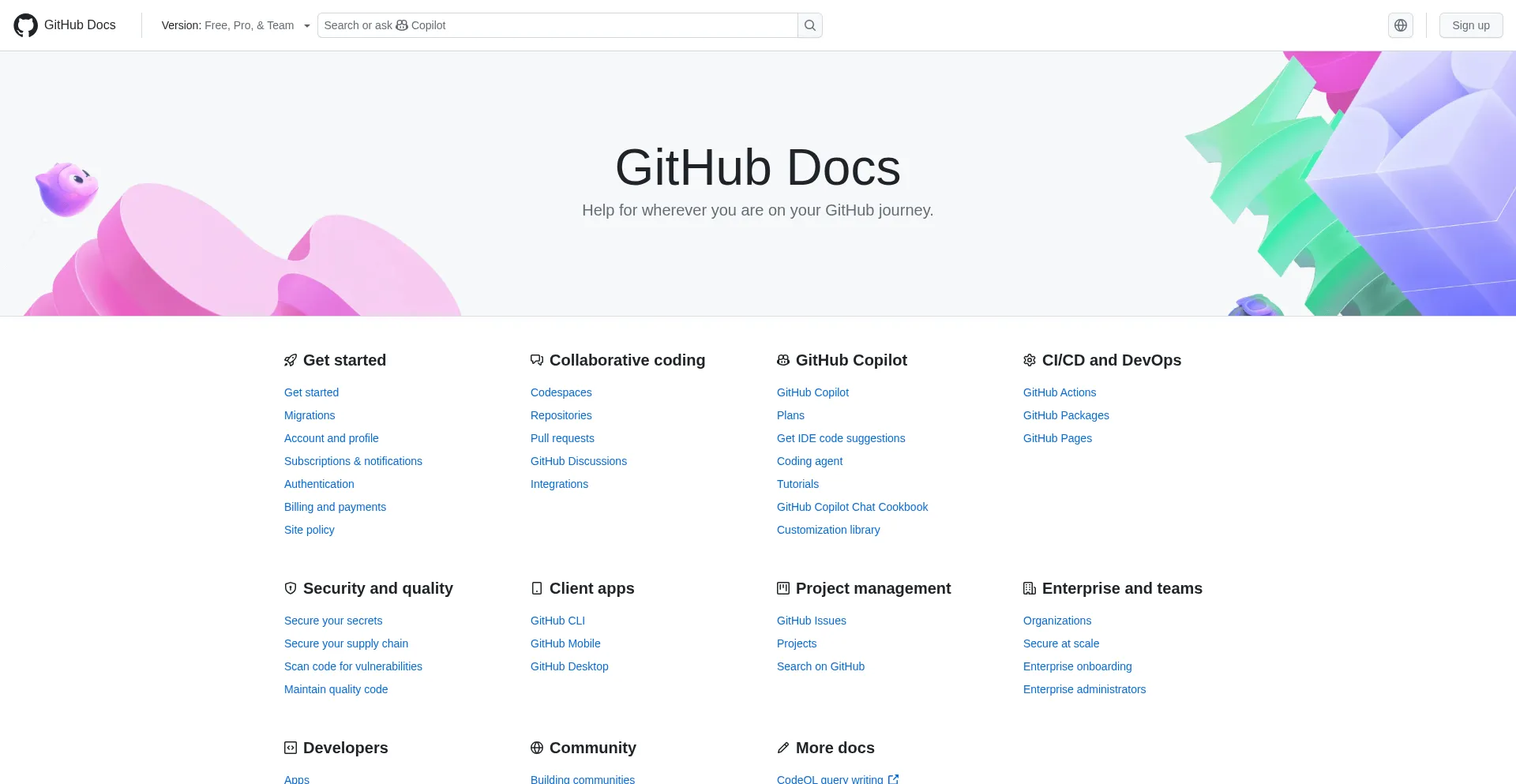1516x784 pixels.
Task: Open the GitHub Discussions link
Action: tap(579, 461)
